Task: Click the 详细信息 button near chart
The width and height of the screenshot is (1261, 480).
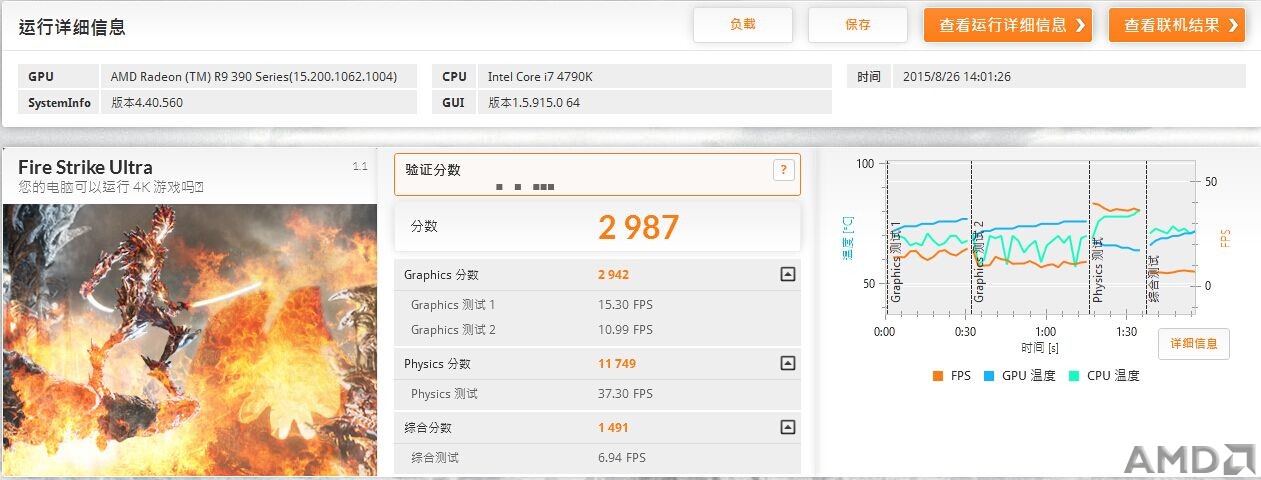Action: [x=1194, y=344]
